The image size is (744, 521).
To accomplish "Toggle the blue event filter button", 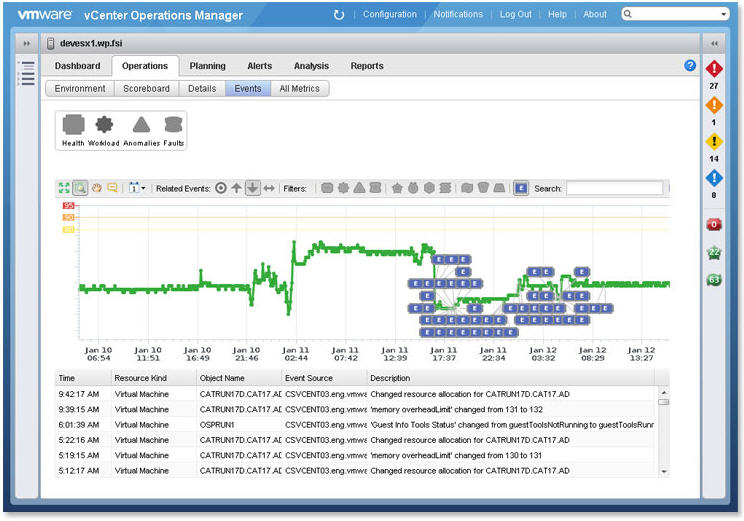I will click(x=521, y=188).
